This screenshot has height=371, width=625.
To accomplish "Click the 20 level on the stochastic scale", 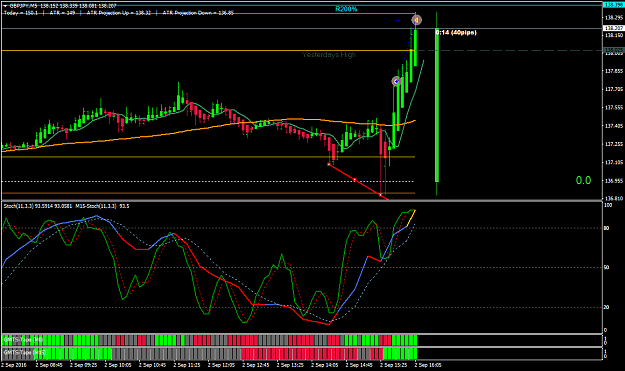I will (606, 307).
